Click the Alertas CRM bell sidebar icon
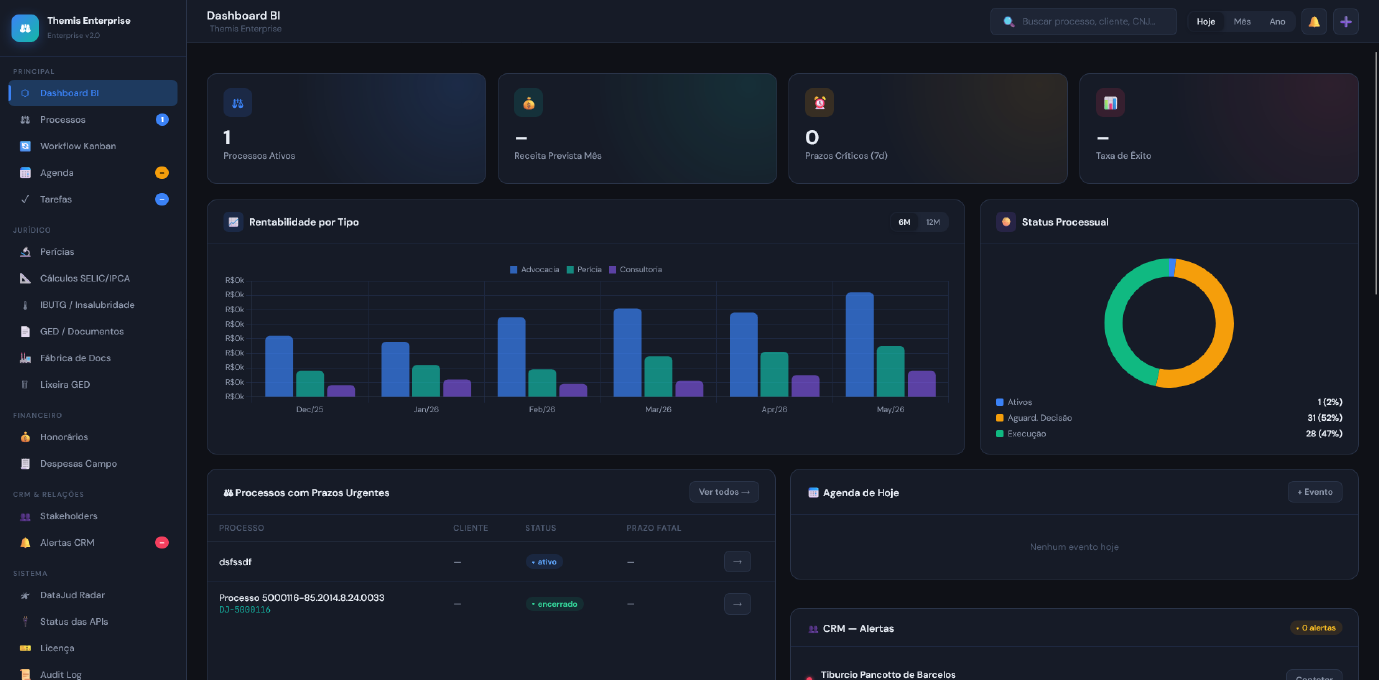1379x680 pixels. [x=25, y=543]
